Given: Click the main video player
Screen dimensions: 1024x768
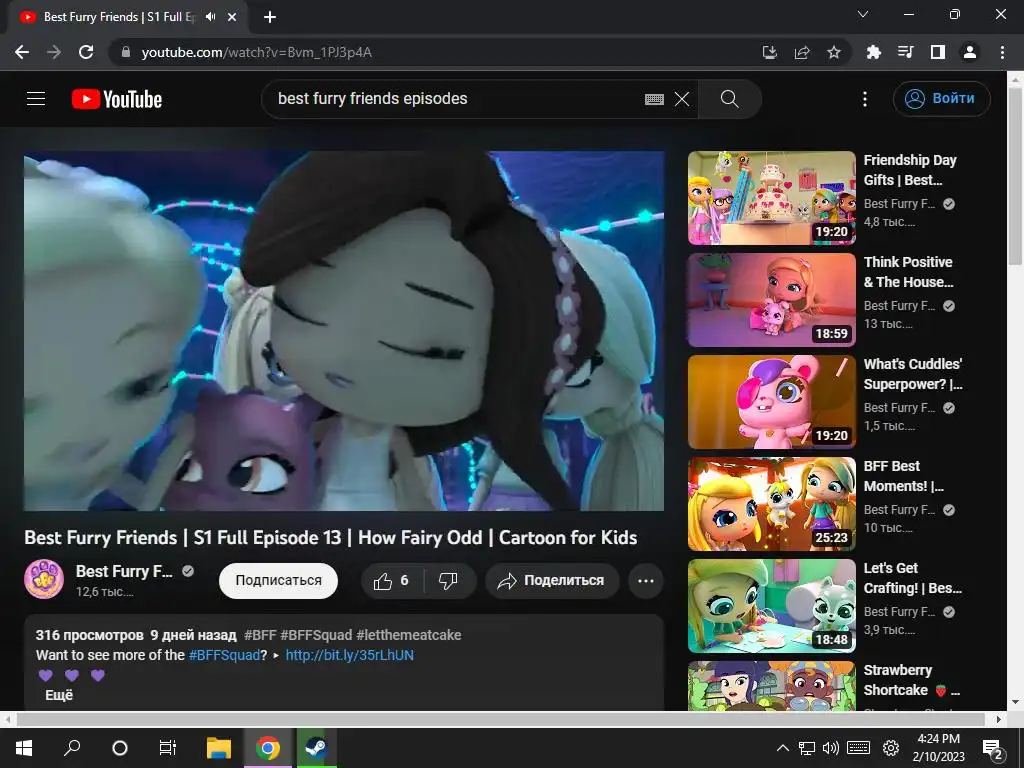Looking at the screenshot, I should click(344, 330).
